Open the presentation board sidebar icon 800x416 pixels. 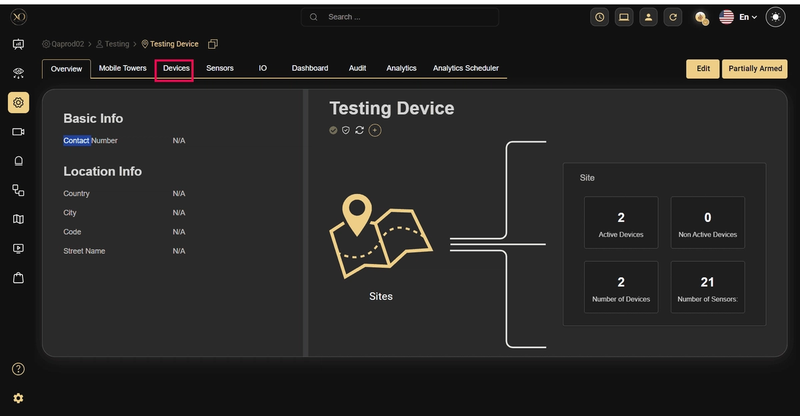pos(18,44)
